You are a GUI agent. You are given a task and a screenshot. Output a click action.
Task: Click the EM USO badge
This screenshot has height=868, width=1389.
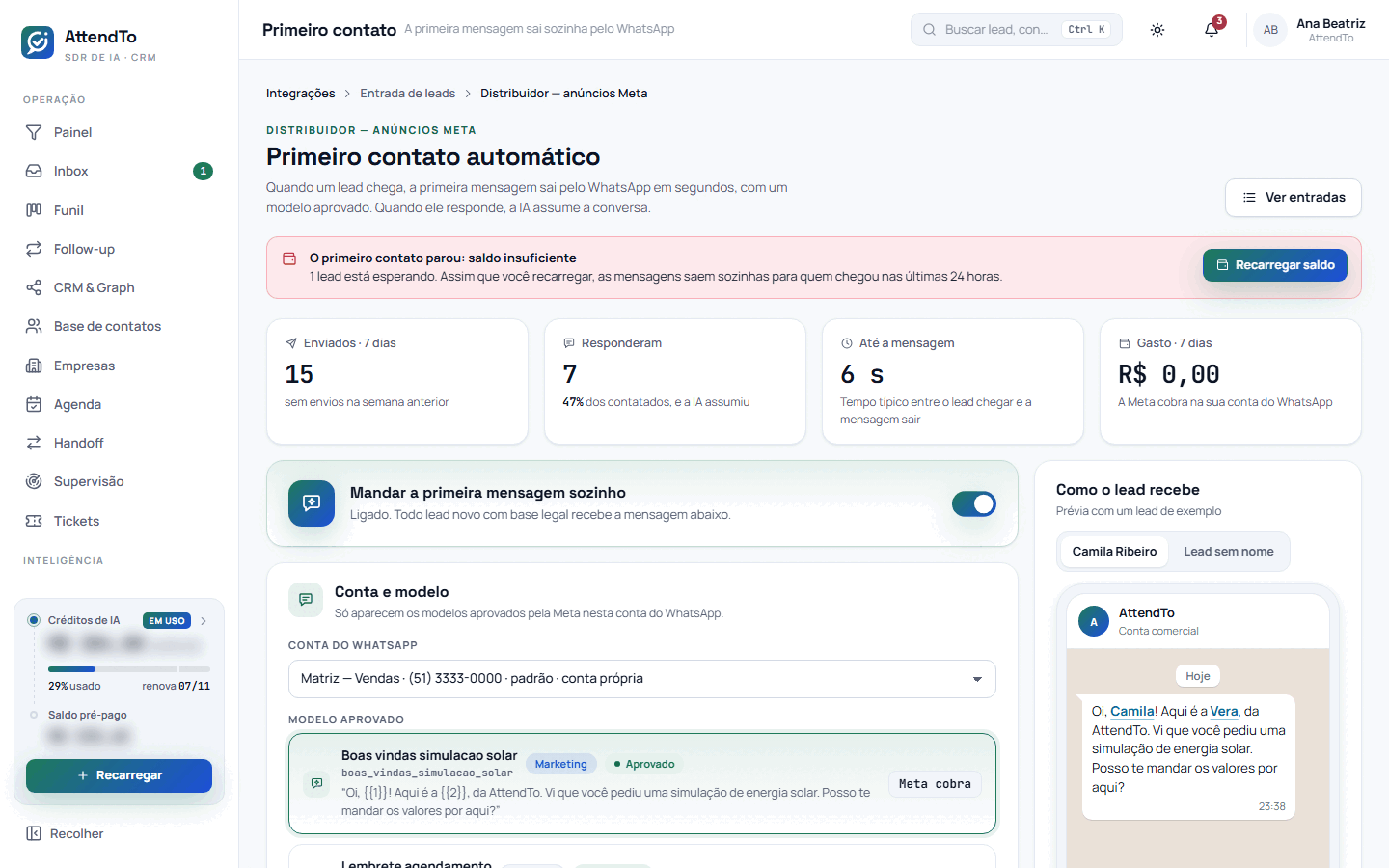[167, 621]
